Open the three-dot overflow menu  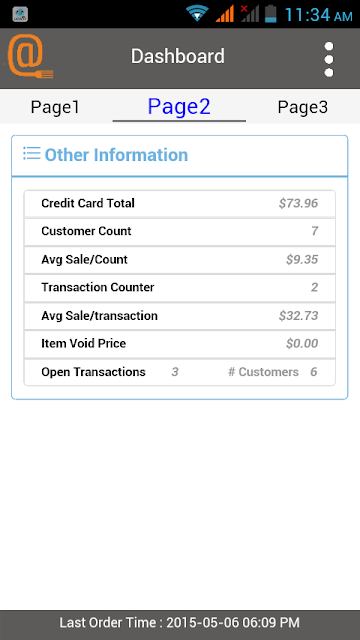(x=329, y=59)
